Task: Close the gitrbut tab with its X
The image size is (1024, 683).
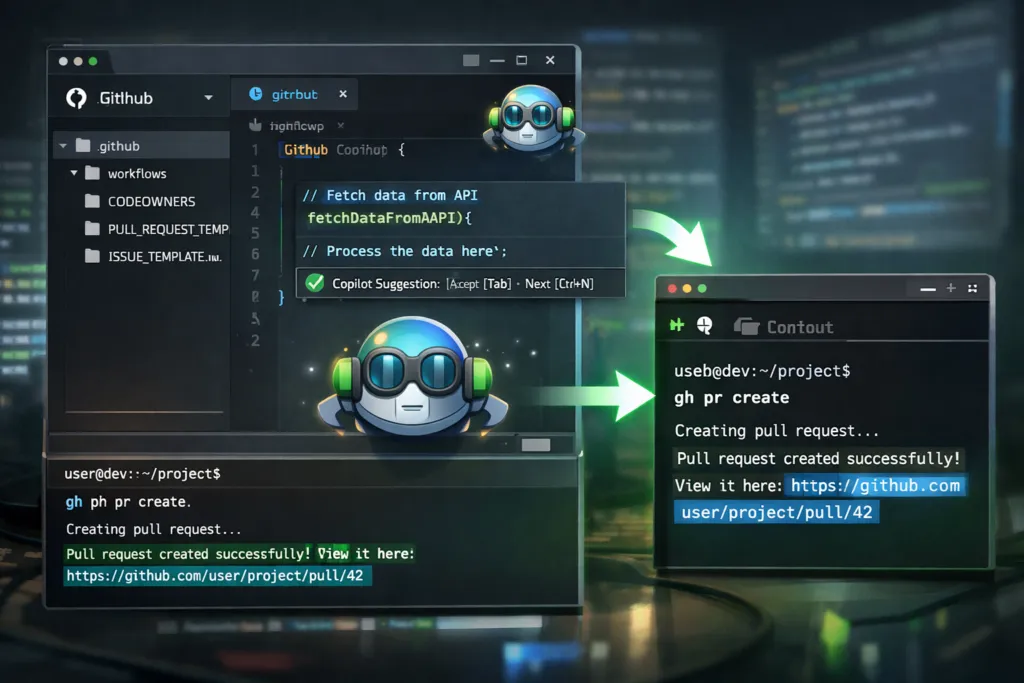Action: pyautogui.click(x=343, y=94)
